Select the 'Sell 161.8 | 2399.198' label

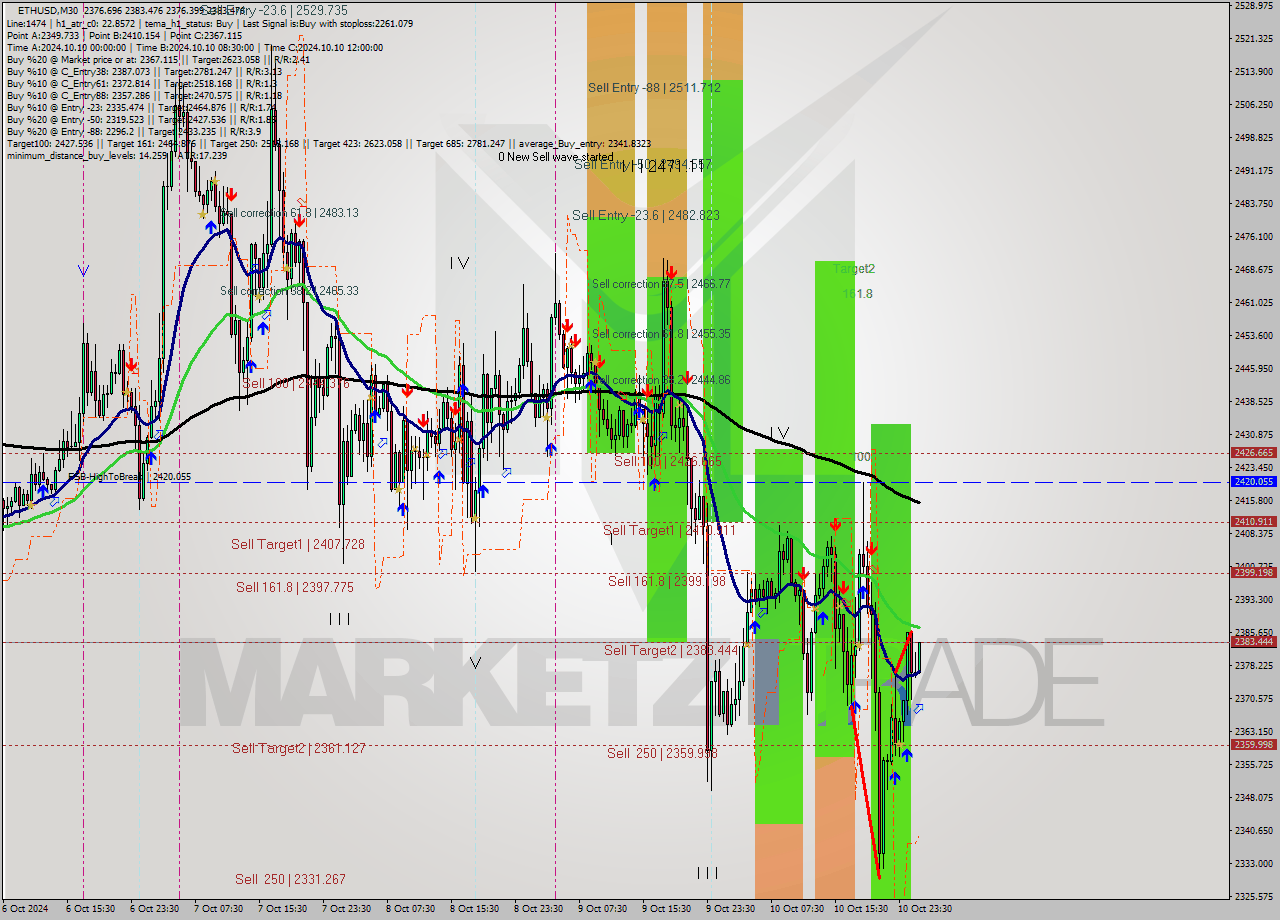[x=667, y=580]
